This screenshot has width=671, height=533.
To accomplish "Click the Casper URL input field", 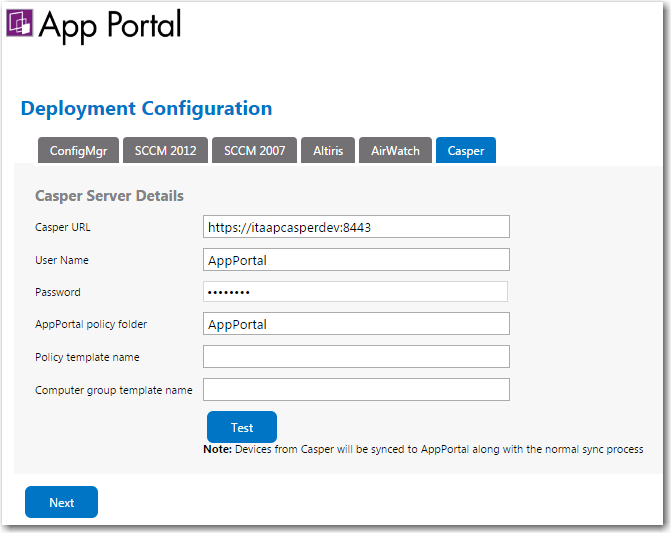I will click(x=356, y=227).
